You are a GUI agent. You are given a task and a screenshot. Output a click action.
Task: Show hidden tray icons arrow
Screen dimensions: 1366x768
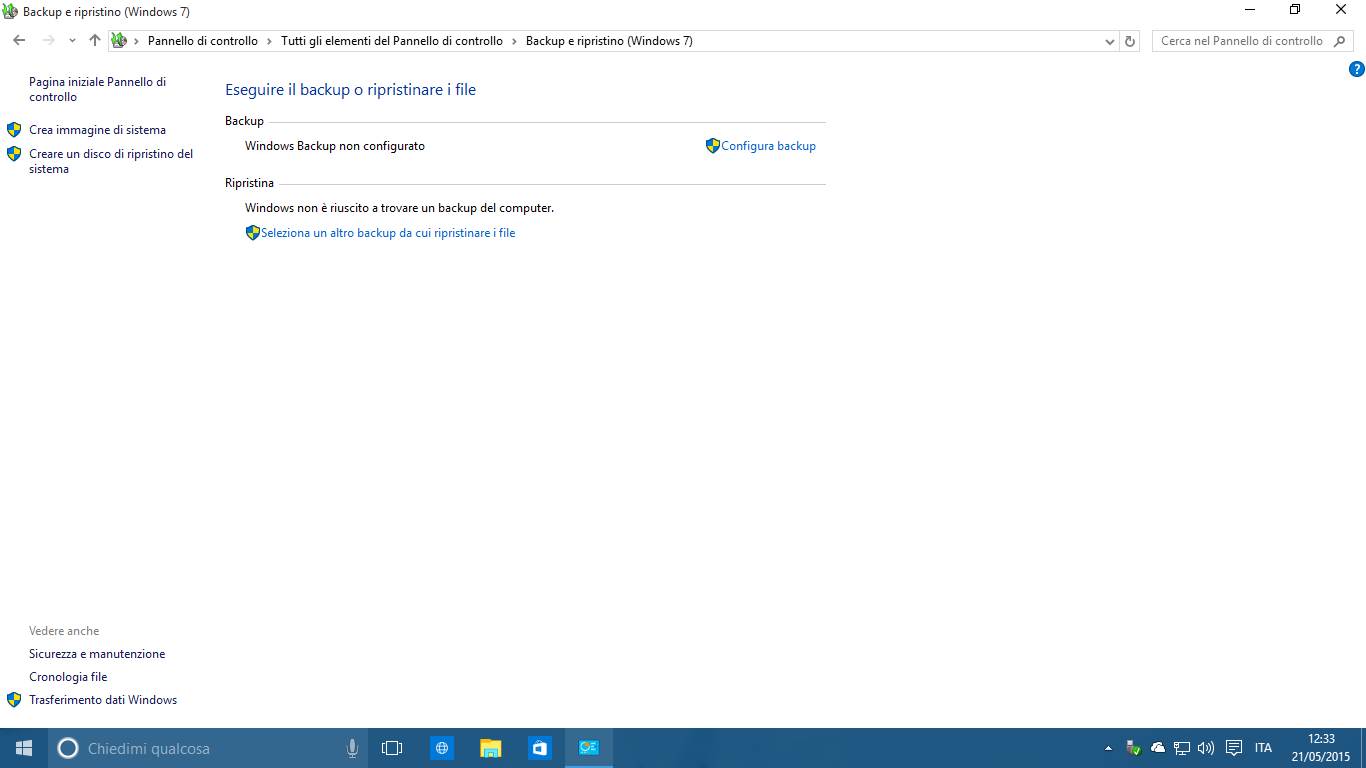(1108, 748)
